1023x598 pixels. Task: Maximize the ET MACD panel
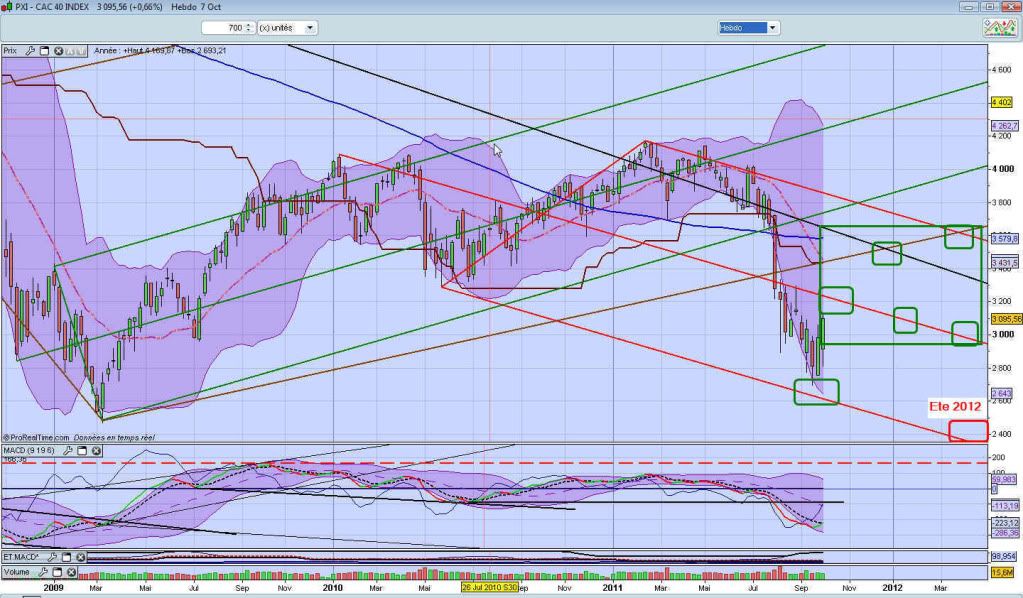coord(64,556)
